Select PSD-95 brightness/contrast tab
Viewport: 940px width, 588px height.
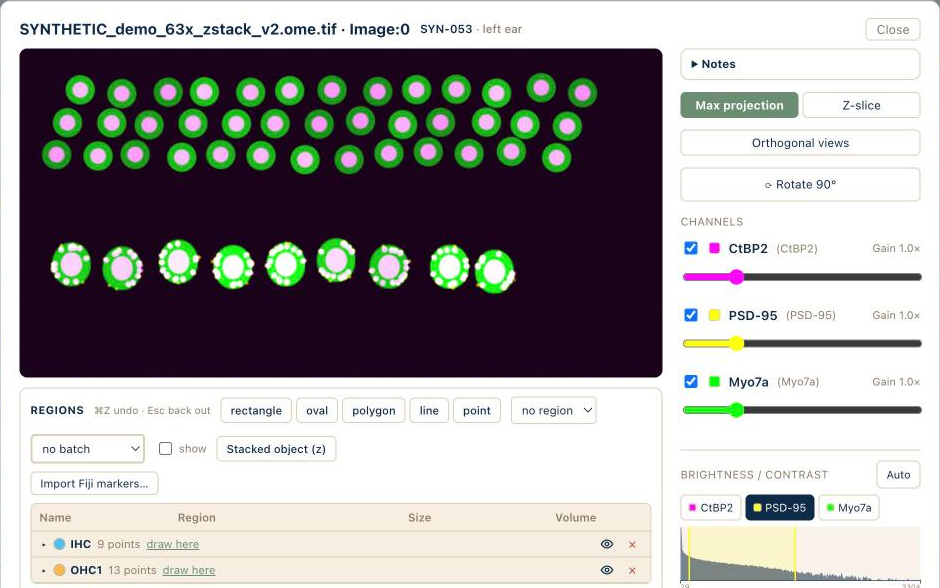(779, 508)
